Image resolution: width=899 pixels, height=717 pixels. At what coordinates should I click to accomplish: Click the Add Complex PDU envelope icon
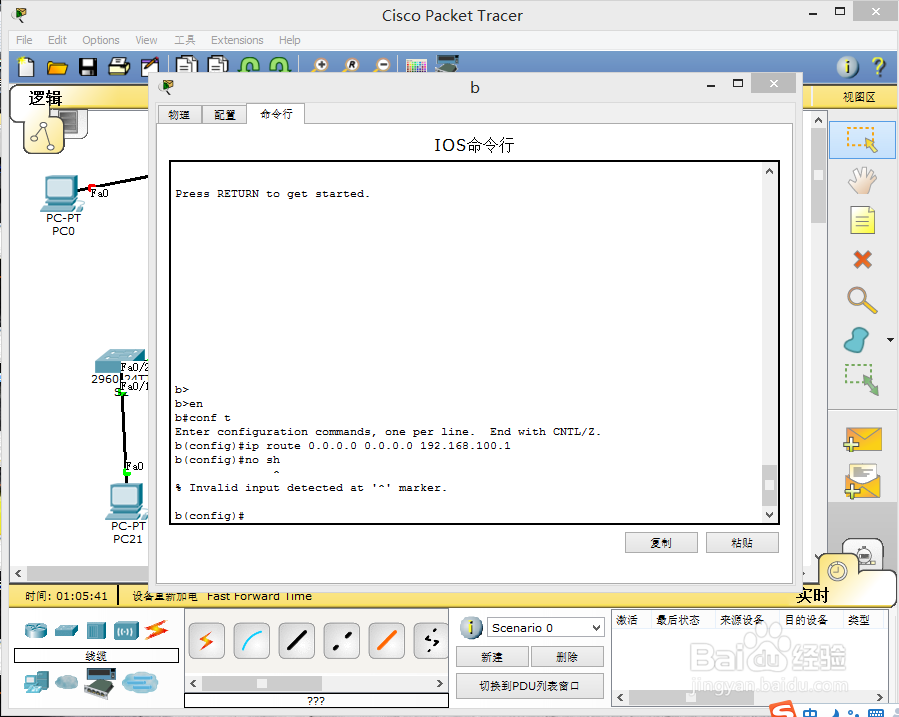[862, 481]
